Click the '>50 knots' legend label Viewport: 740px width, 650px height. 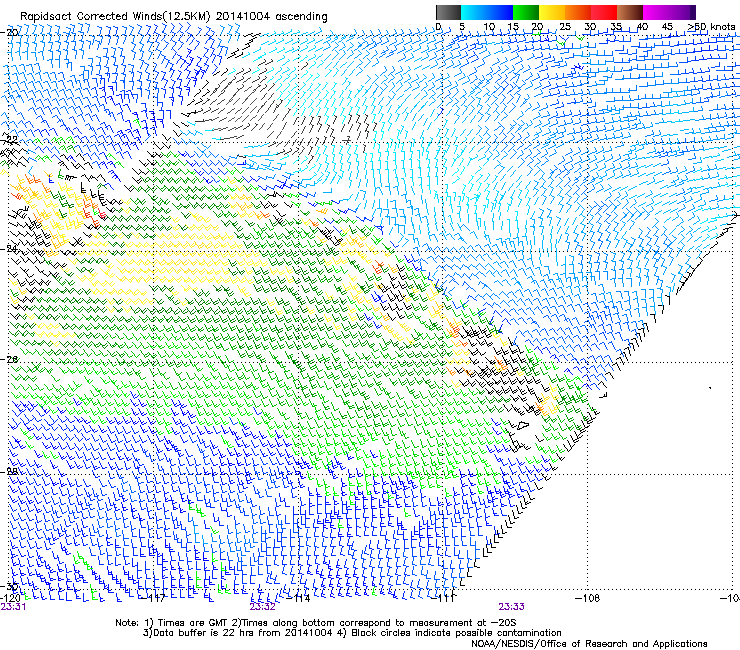pos(711,27)
